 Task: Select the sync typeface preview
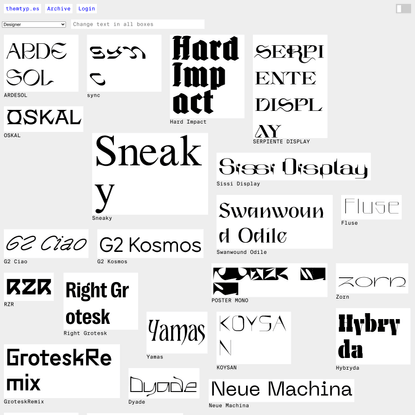click(124, 63)
